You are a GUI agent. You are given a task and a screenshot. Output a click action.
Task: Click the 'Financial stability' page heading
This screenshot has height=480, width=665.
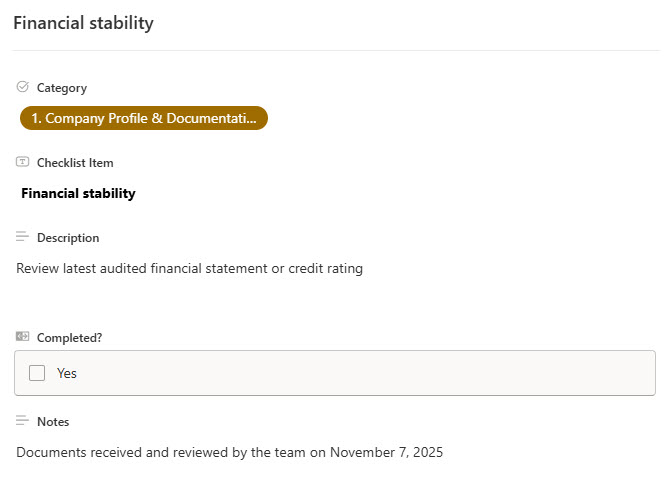coord(83,22)
